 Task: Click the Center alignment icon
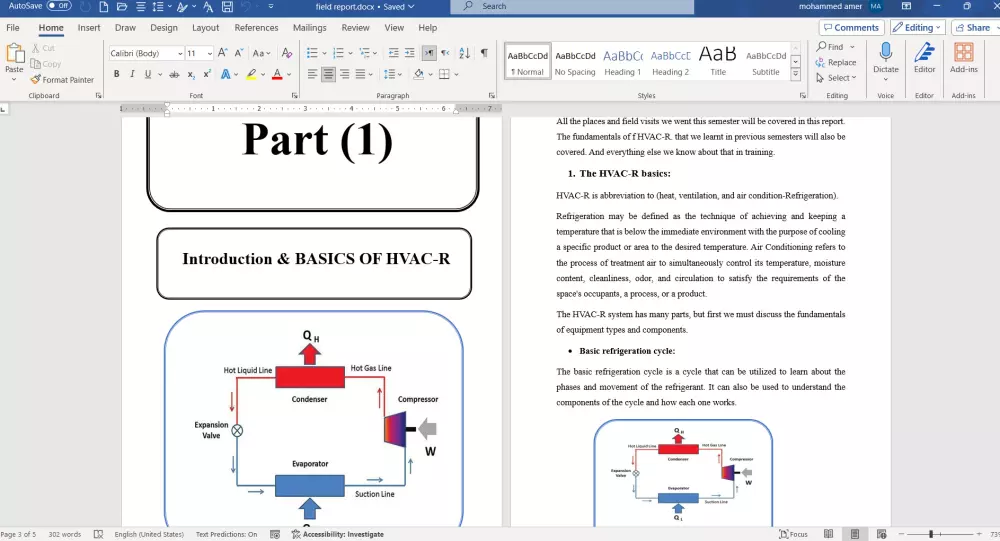click(x=328, y=75)
